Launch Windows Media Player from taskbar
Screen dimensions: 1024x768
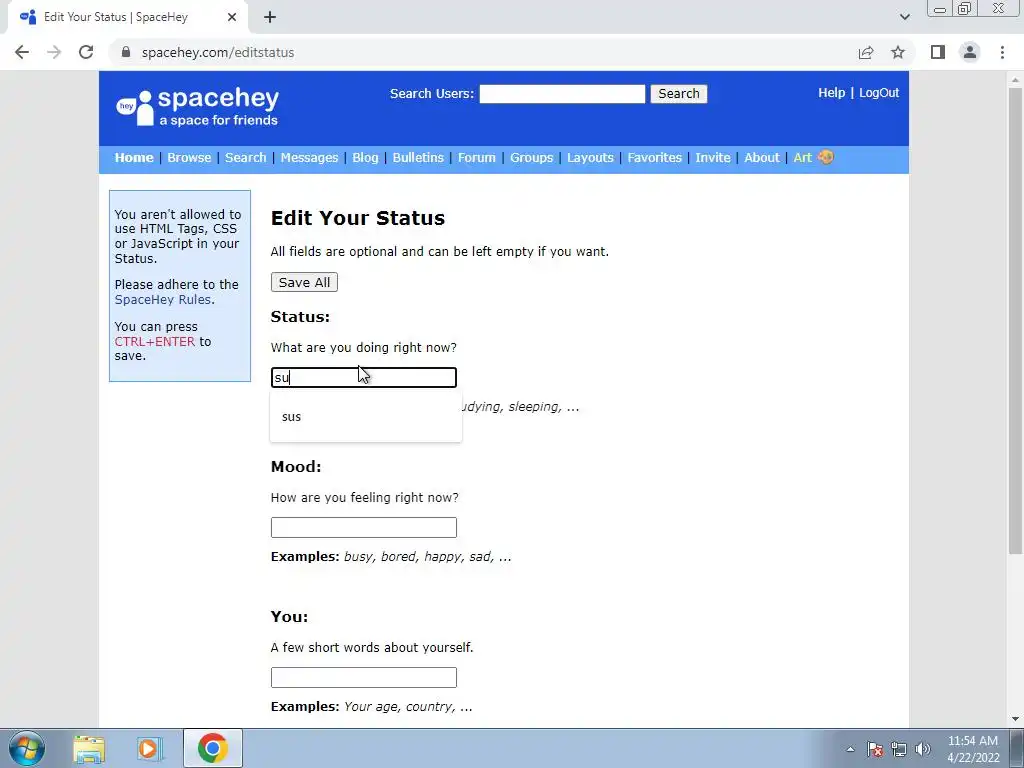click(150, 748)
